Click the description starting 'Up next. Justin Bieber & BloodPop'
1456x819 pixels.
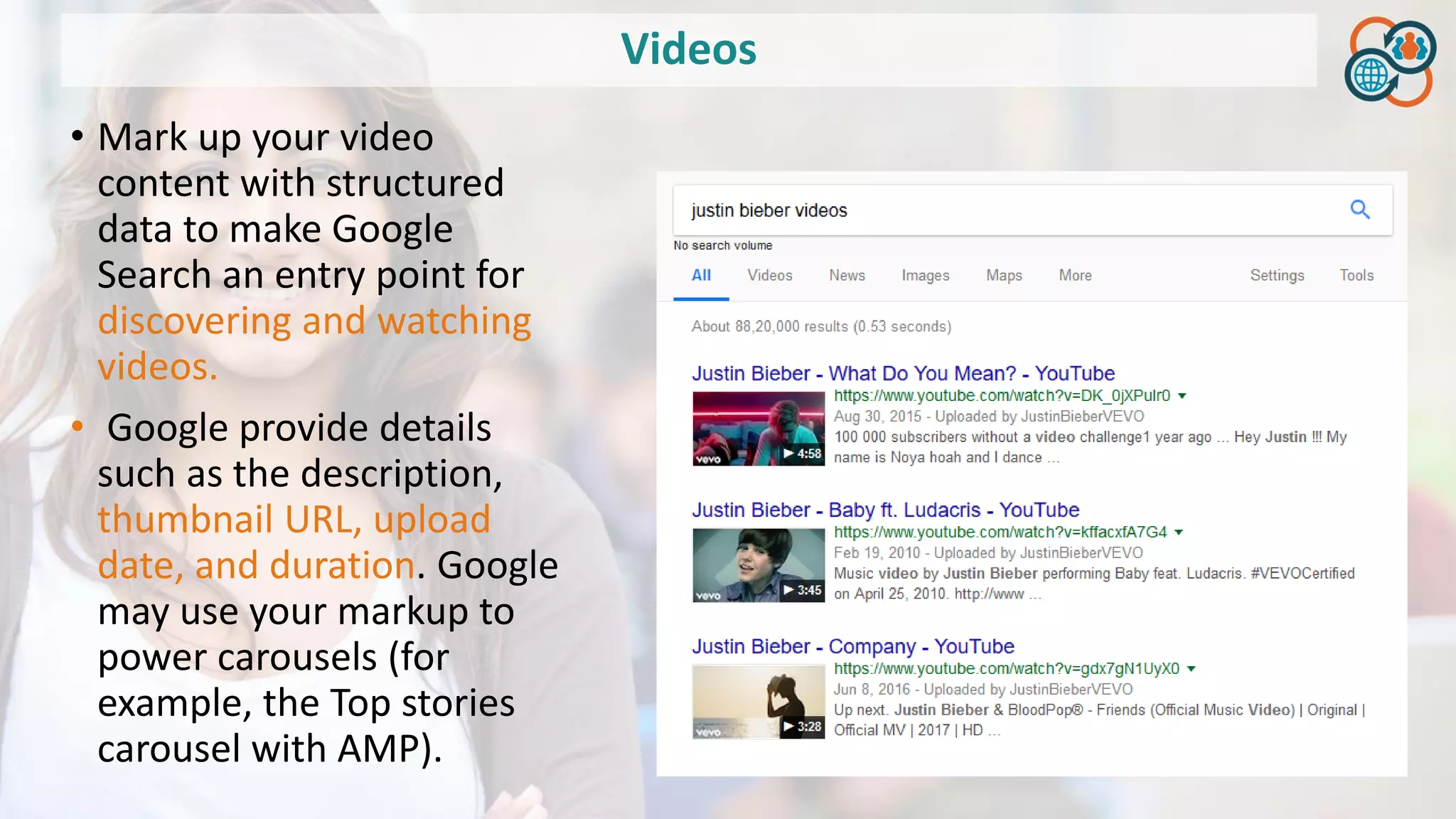(x=1099, y=720)
